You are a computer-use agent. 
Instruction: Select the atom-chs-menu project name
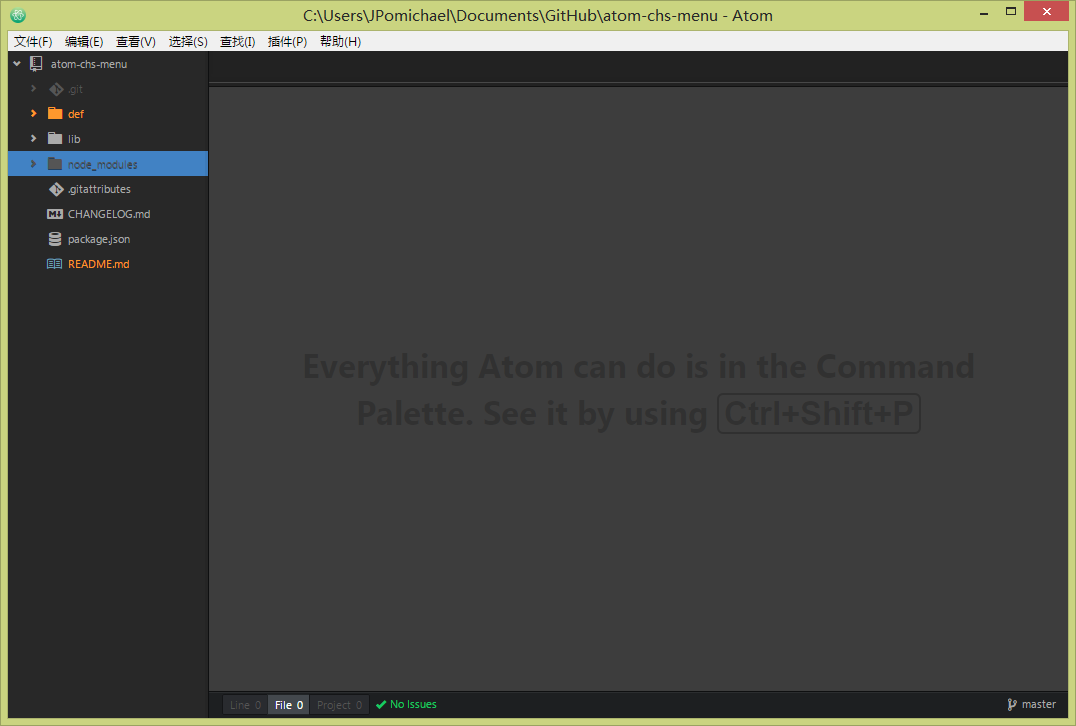[x=89, y=64]
